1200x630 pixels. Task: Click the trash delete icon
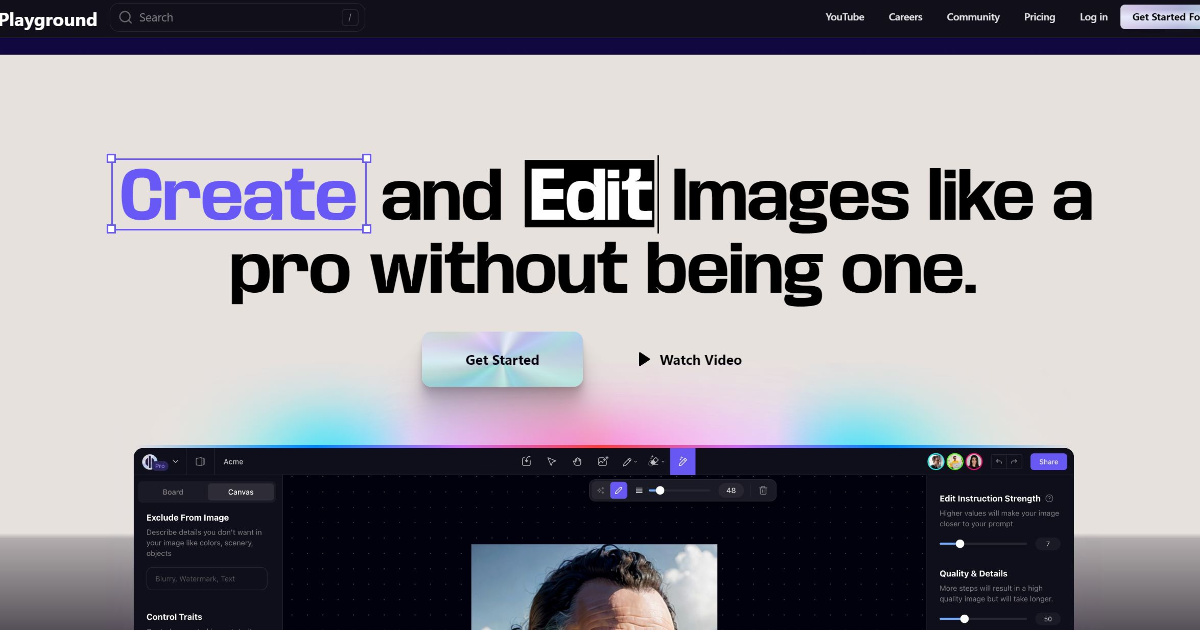[x=763, y=490]
